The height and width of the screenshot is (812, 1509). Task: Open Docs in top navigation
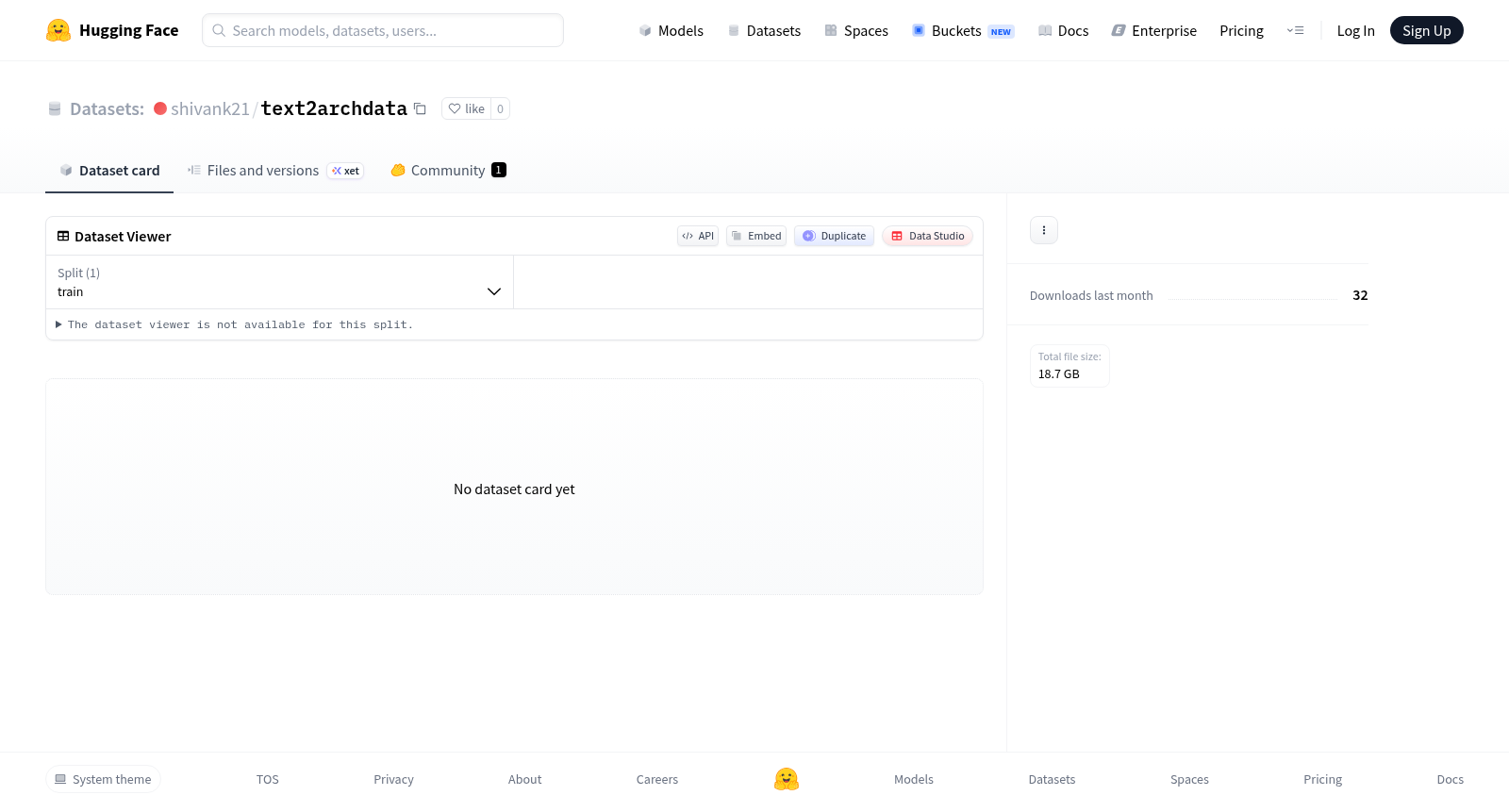[1064, 30]
